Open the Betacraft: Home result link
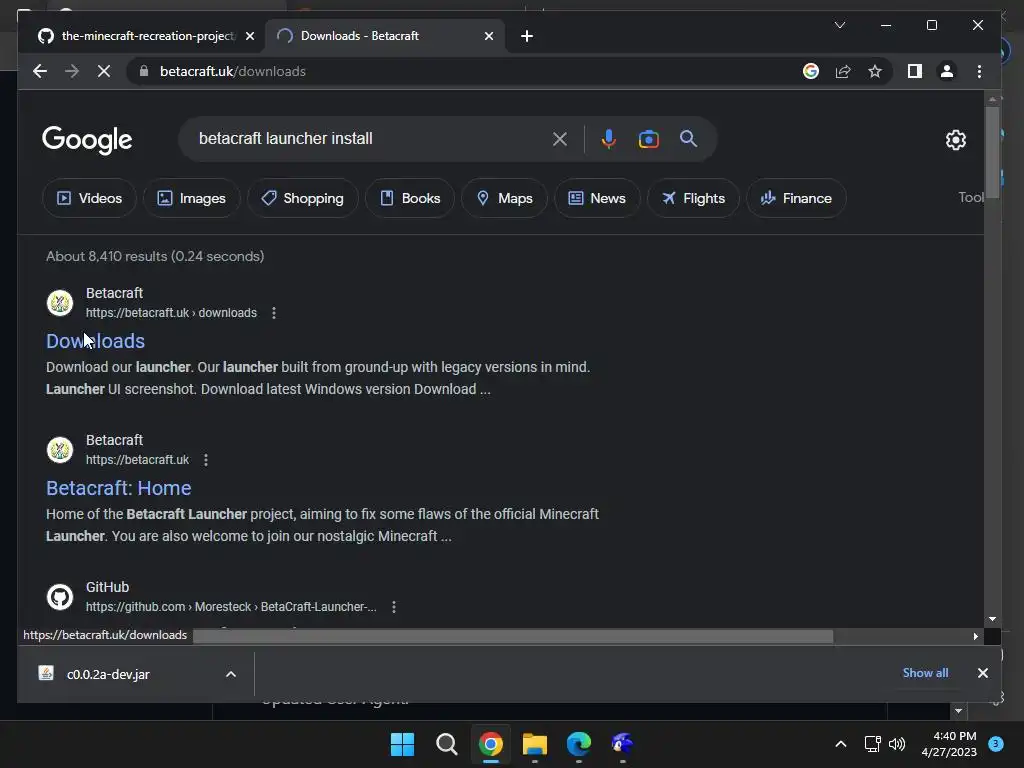 click(119, 488)
